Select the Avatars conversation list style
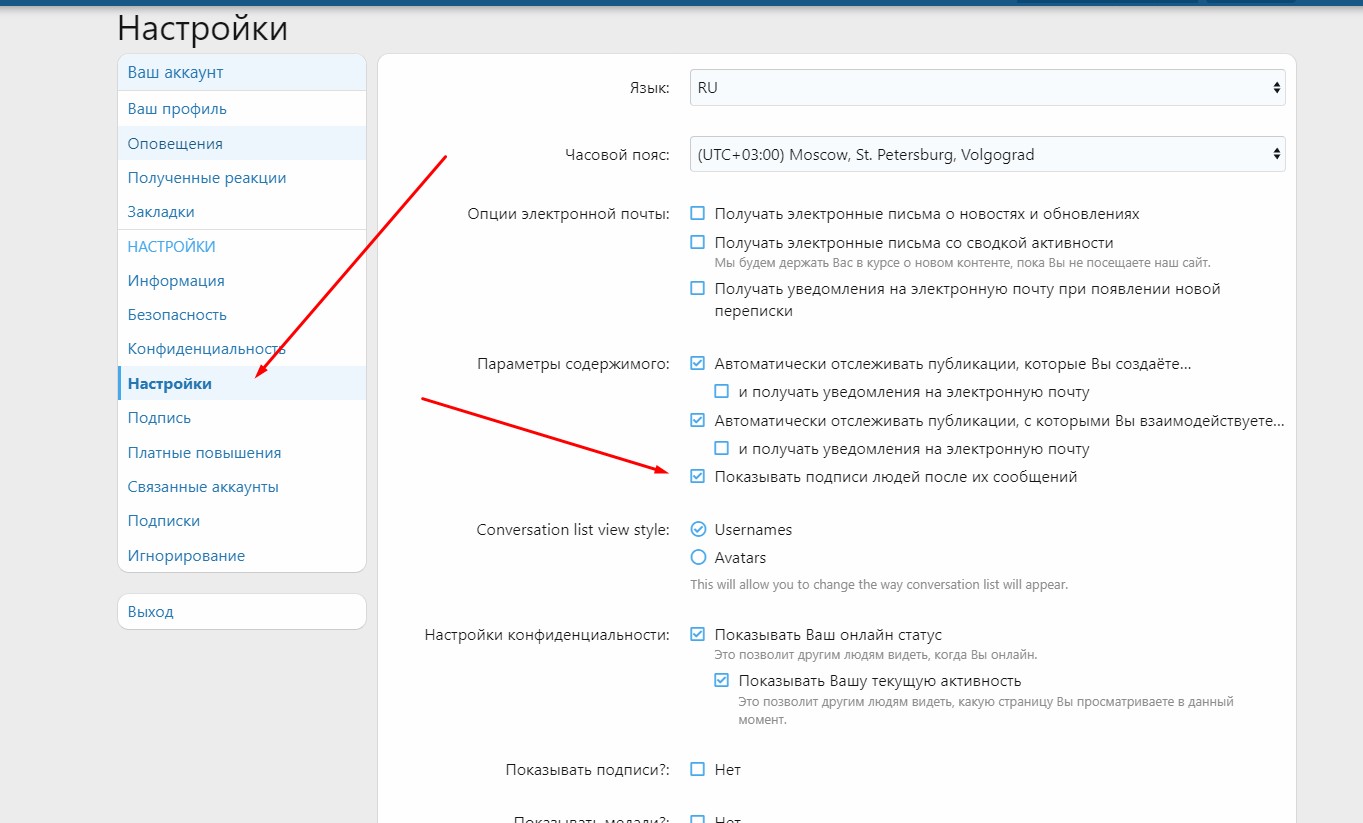Viewport: 1363px width, 823px height. coord(699,558)
